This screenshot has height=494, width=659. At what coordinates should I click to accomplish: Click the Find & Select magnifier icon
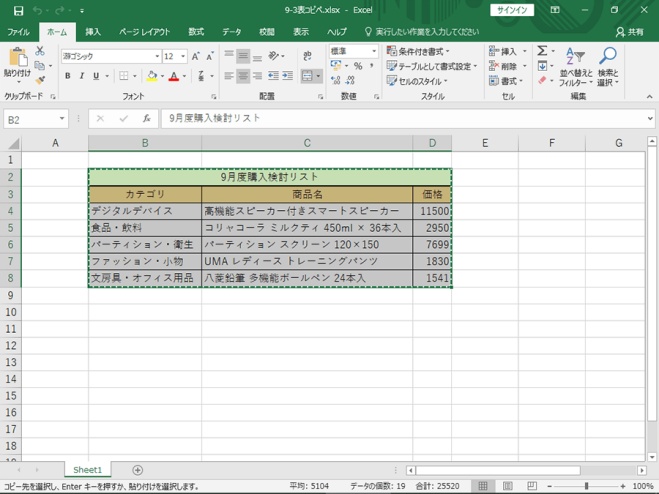tap(607, 57)
